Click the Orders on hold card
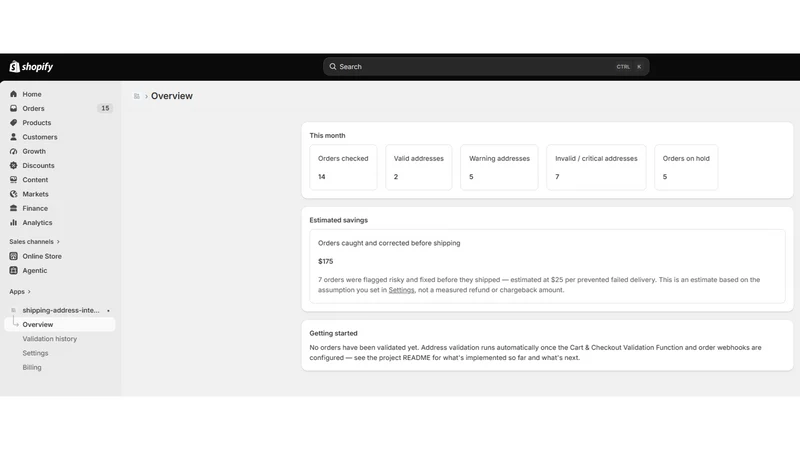Image resolution: width=800 pixels, height=450 pixels. [686, 167]
